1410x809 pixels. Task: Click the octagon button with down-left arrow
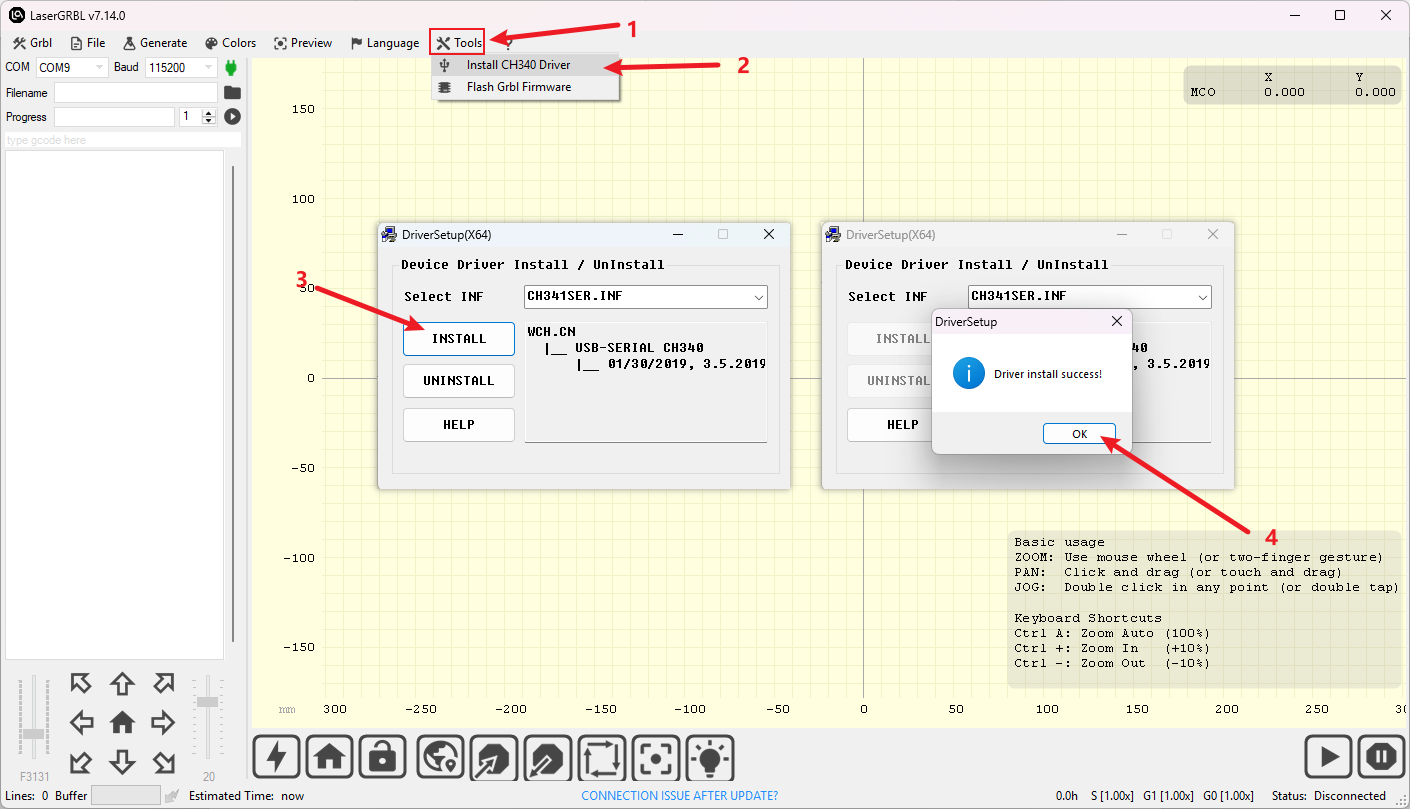click(547, 757)
